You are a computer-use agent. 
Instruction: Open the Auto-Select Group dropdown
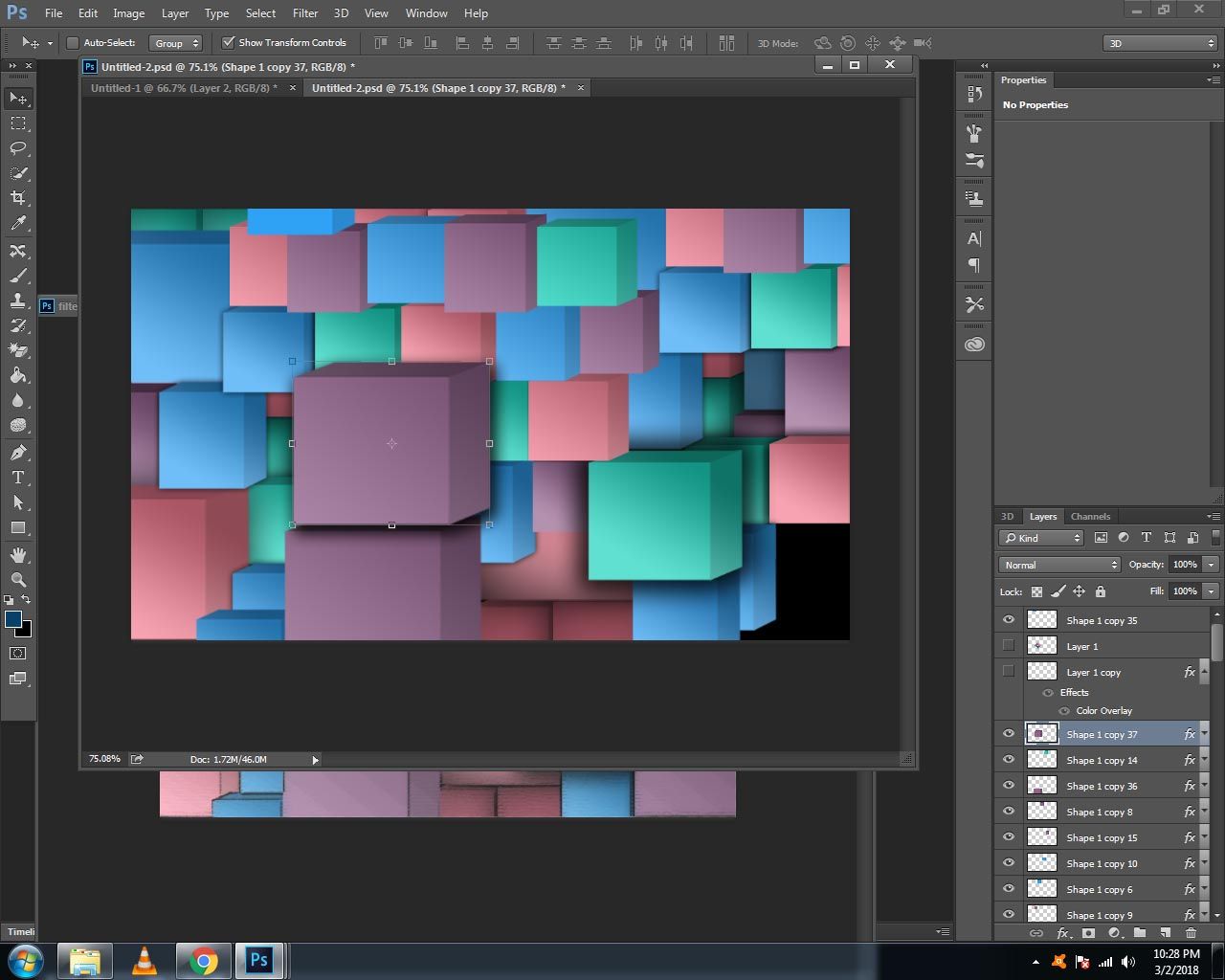pyautogui.click(x=176, y=43)
